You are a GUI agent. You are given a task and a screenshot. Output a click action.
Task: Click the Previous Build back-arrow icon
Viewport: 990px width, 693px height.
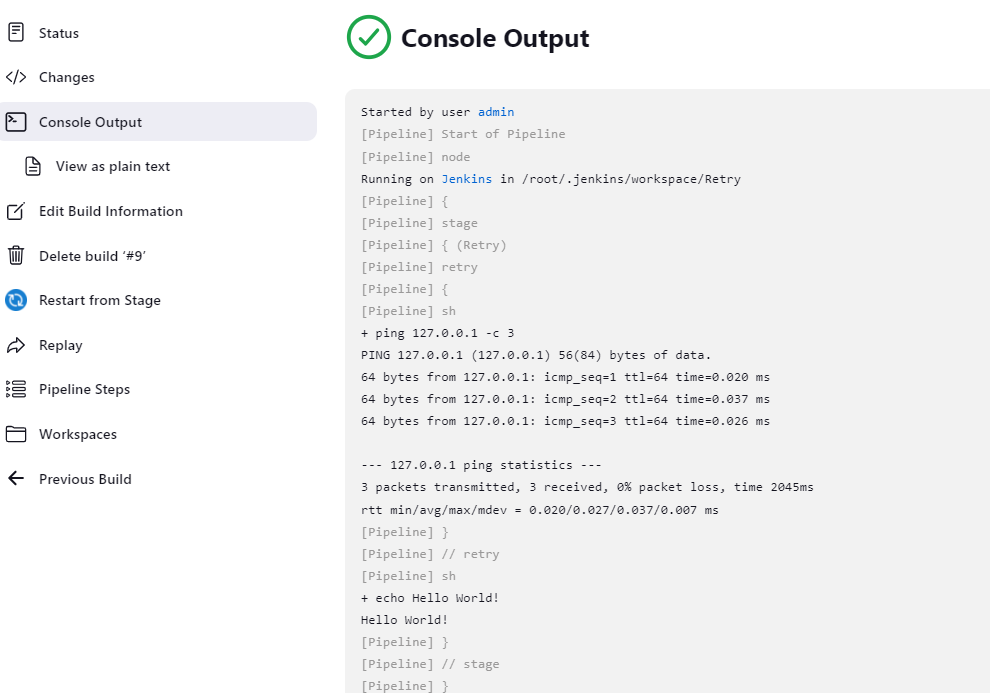point(16,479)
